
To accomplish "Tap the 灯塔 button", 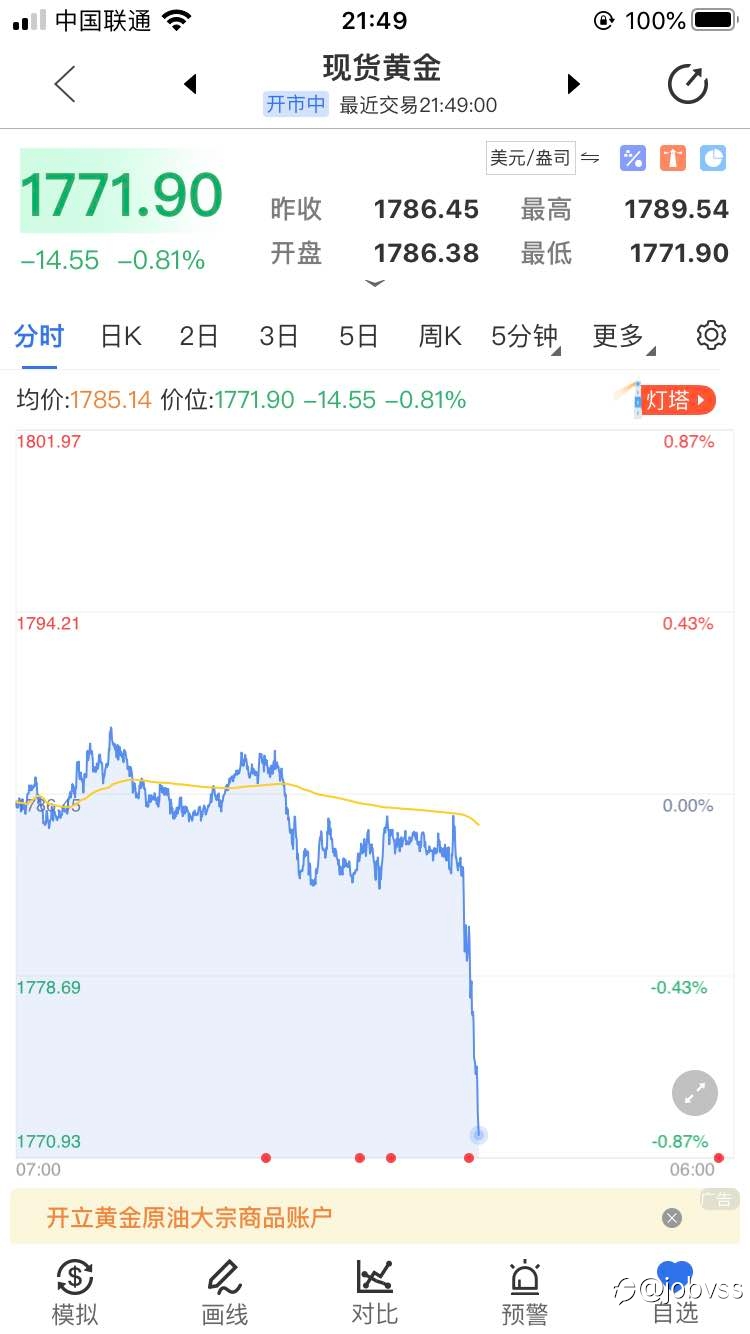I will point(676,400).
